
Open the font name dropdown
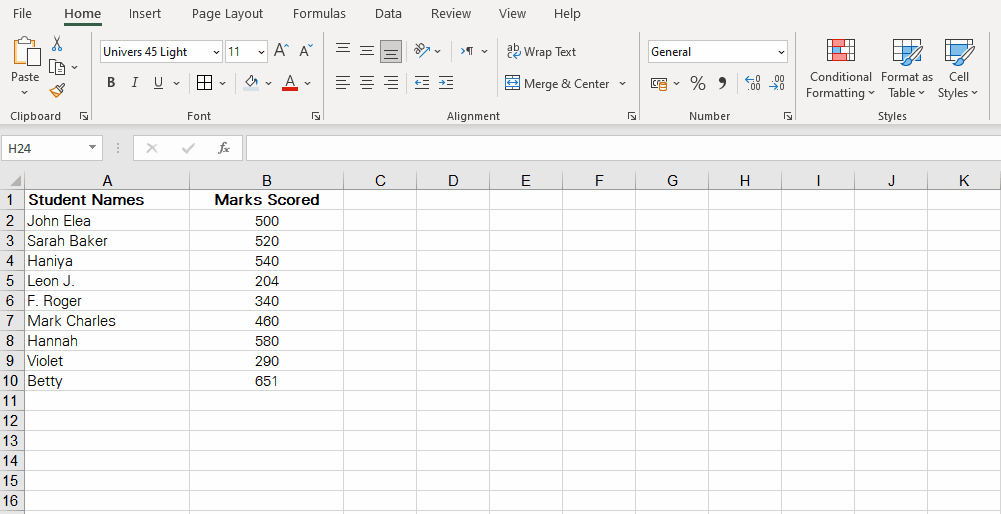pos(216,52)
